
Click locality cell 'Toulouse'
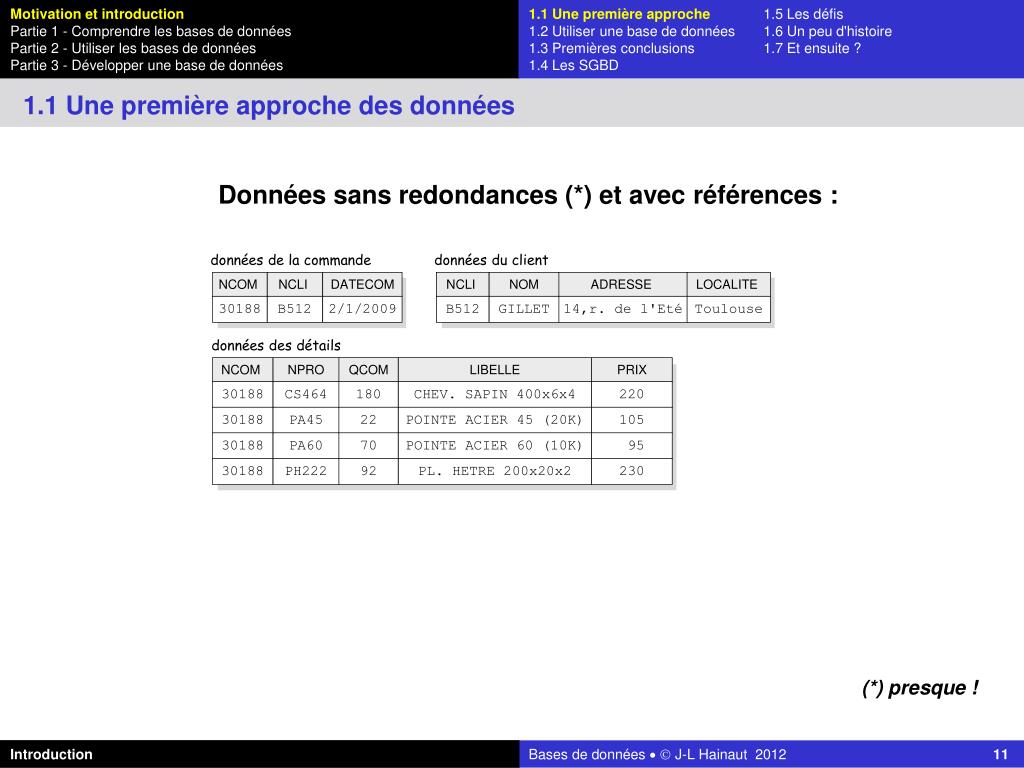(x=728, y=309)
